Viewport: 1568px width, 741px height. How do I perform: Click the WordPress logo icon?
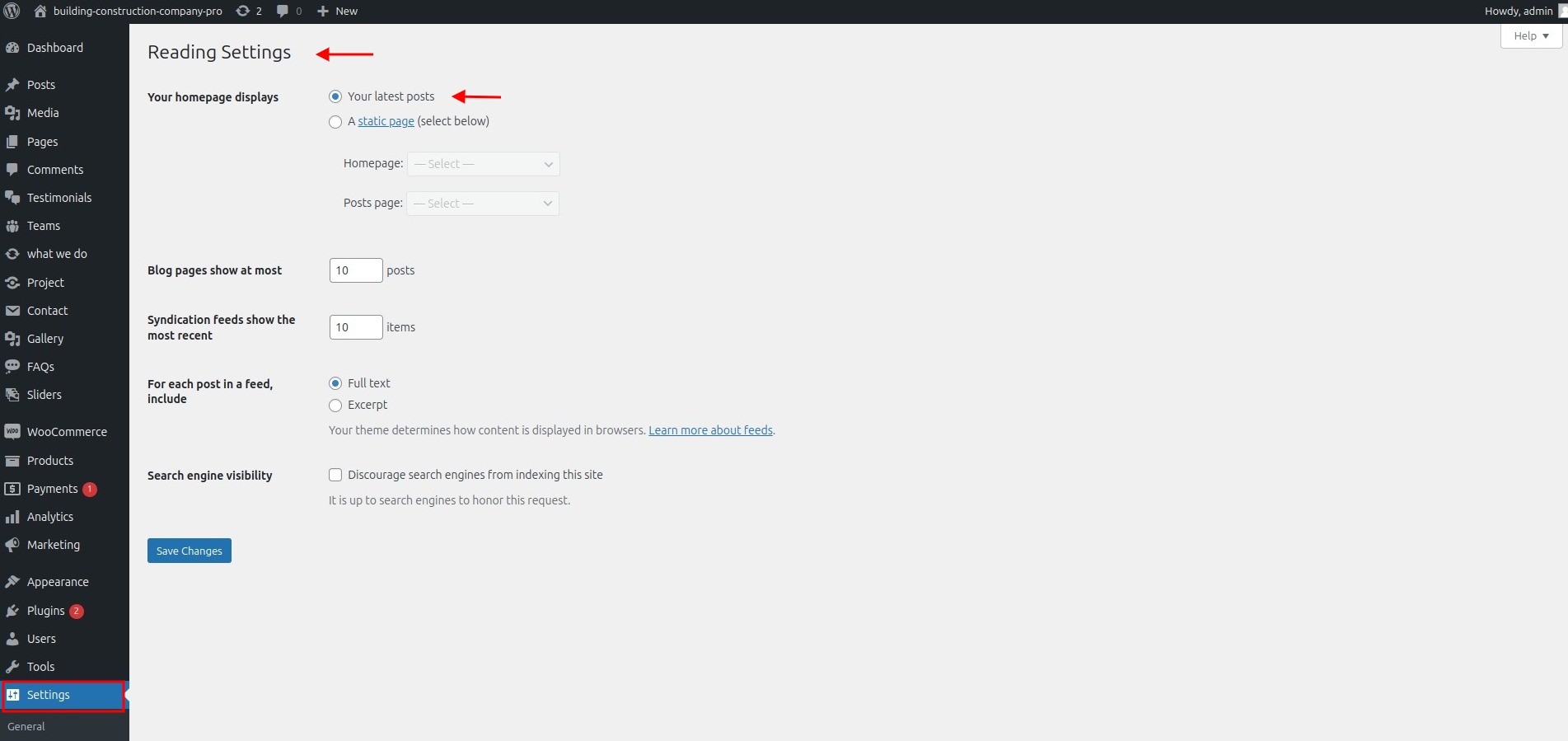tap(12, 12)
